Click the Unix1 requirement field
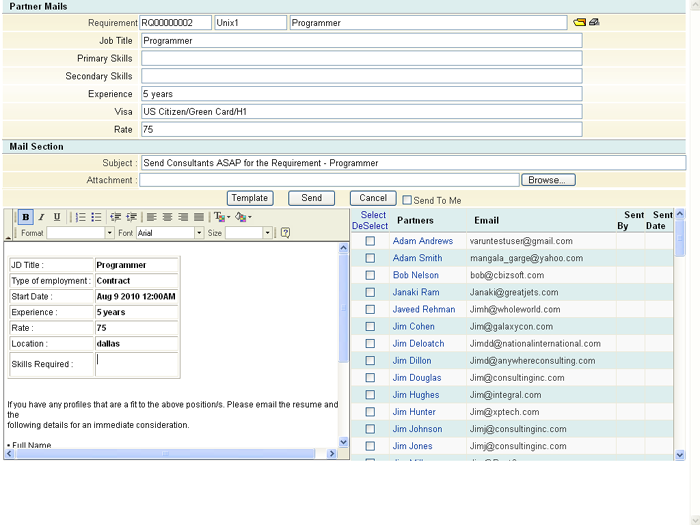700x525 pixels. 250,23
